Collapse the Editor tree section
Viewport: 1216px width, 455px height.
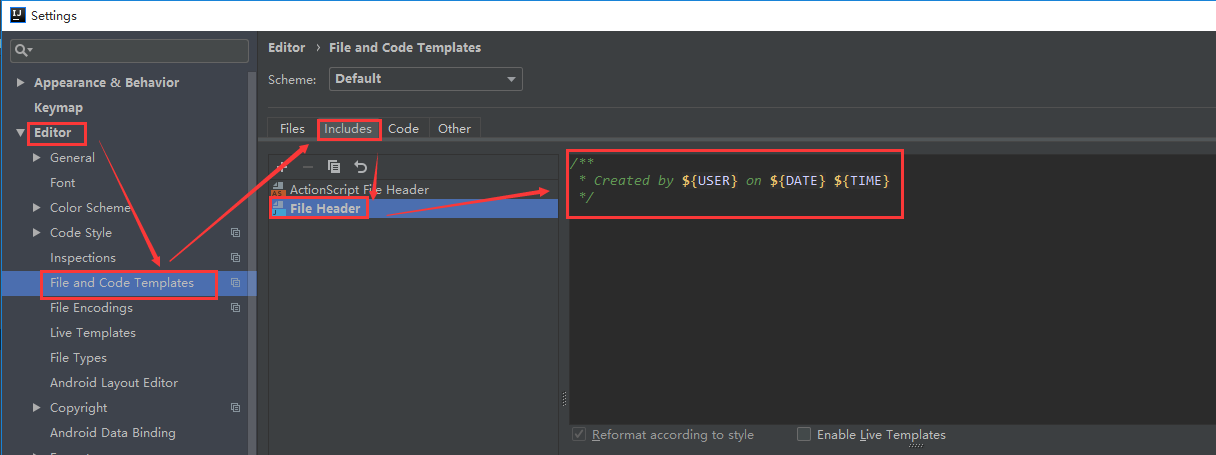[x=20, y=133]
